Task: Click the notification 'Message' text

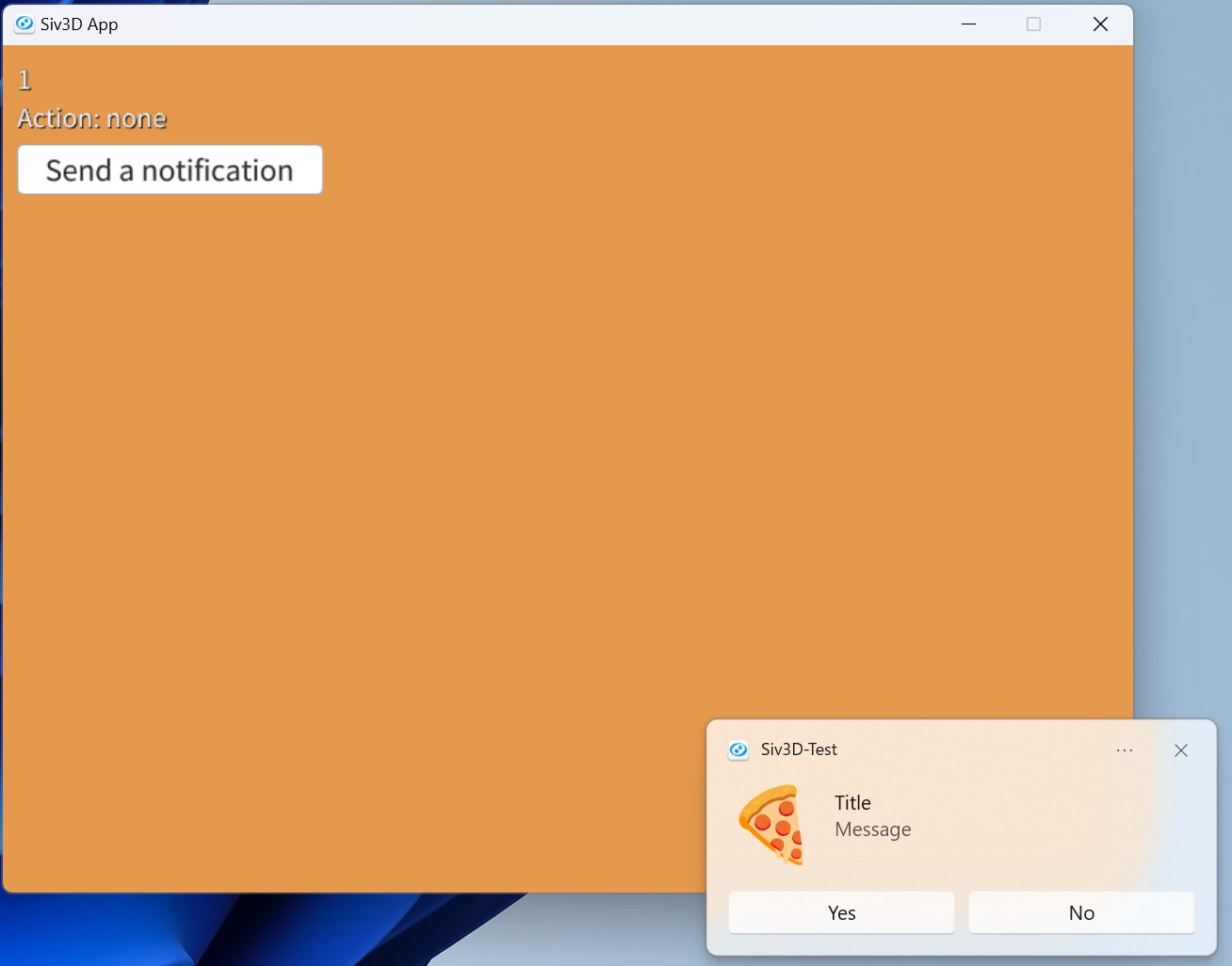Action: [x=873, y=829]
